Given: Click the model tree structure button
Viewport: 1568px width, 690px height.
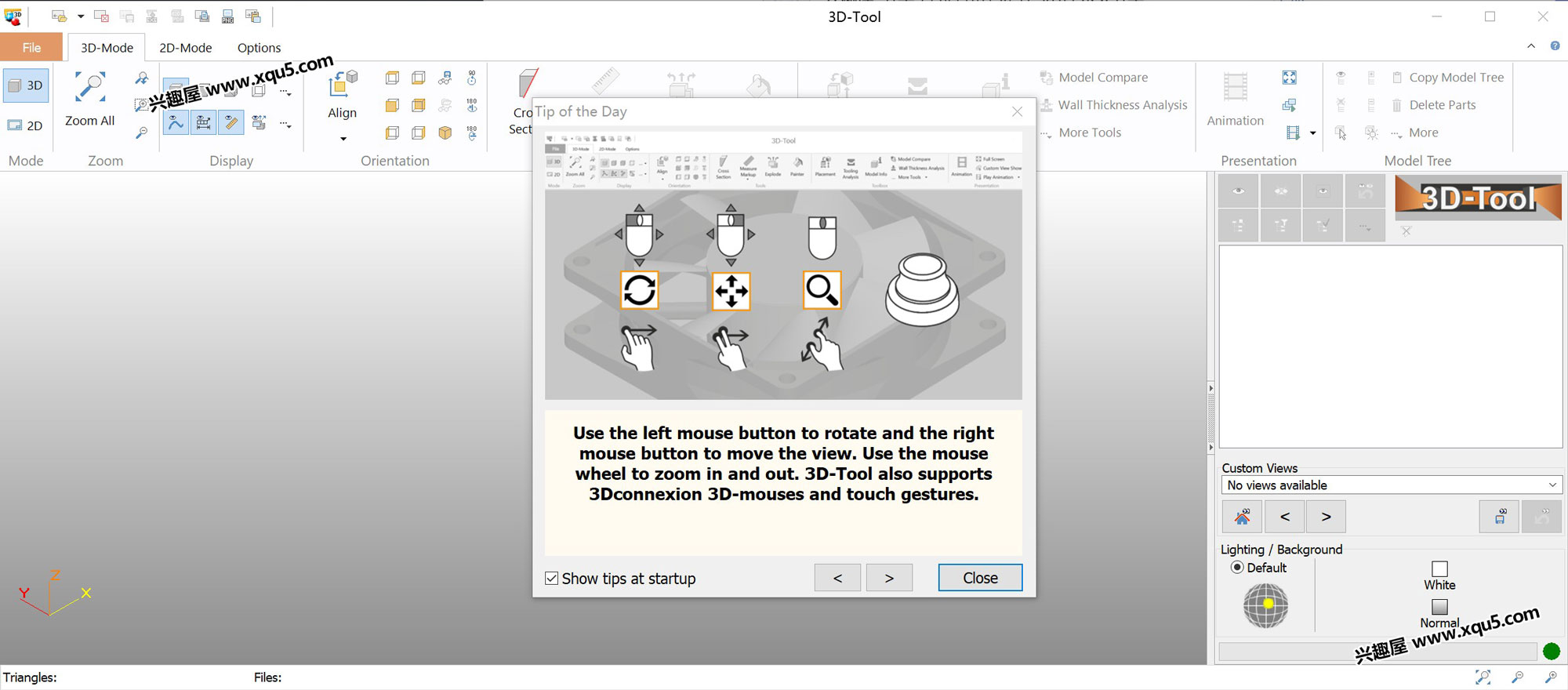Looking at the screenshot, I should pyautogui.click(x=1239, y=226).
